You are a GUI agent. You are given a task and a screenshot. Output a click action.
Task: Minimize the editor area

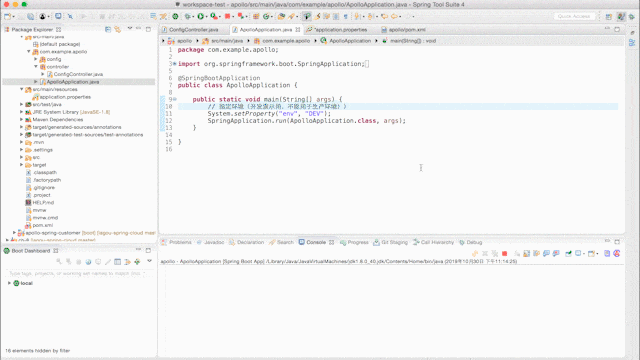pos(607,29)
